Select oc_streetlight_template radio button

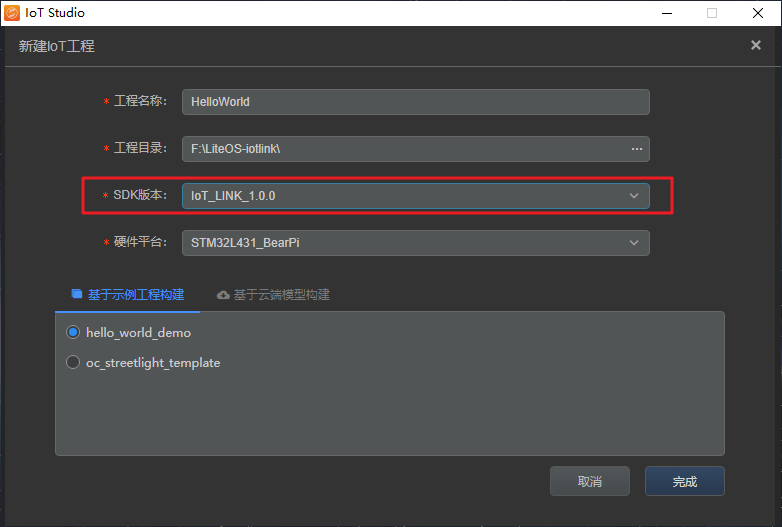click(73, 362)
